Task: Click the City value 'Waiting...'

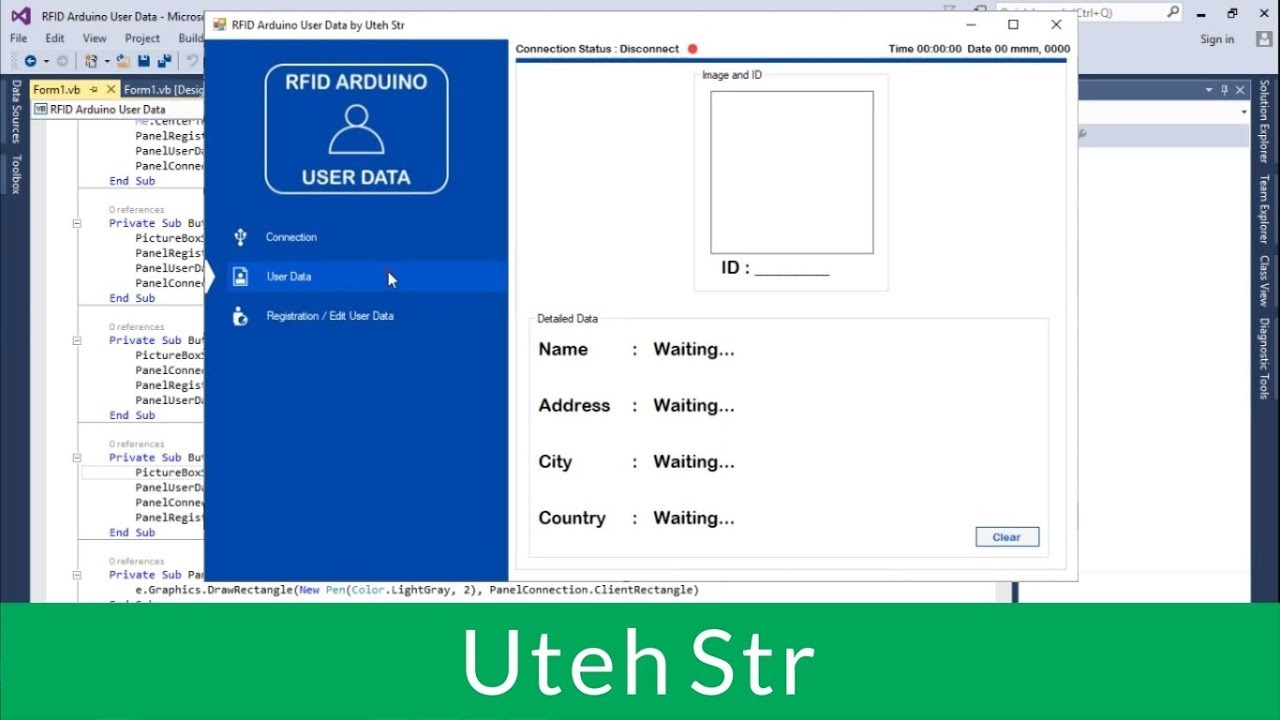Action: (x=694, y=461)
